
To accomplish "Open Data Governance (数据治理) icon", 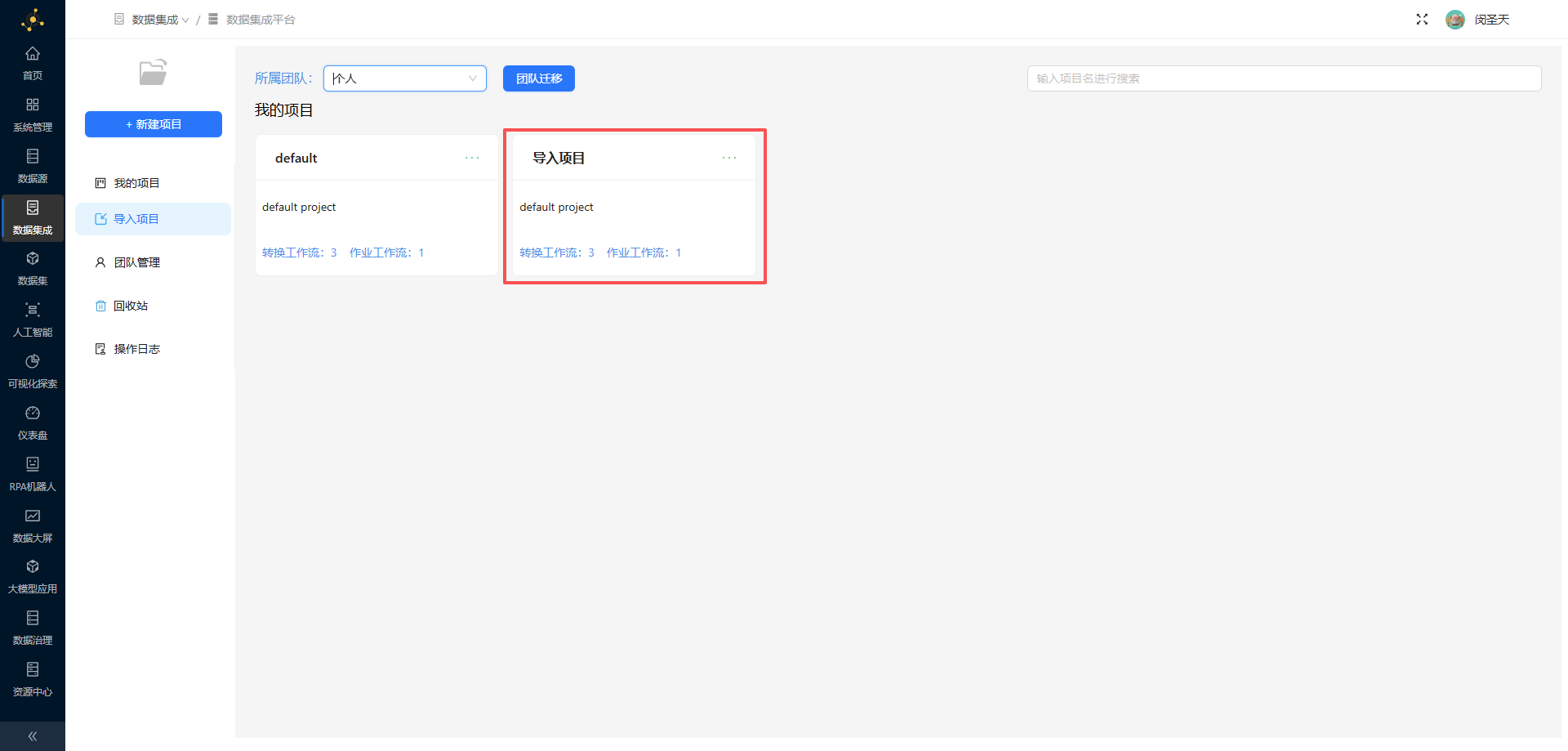I will pos(33,619).
